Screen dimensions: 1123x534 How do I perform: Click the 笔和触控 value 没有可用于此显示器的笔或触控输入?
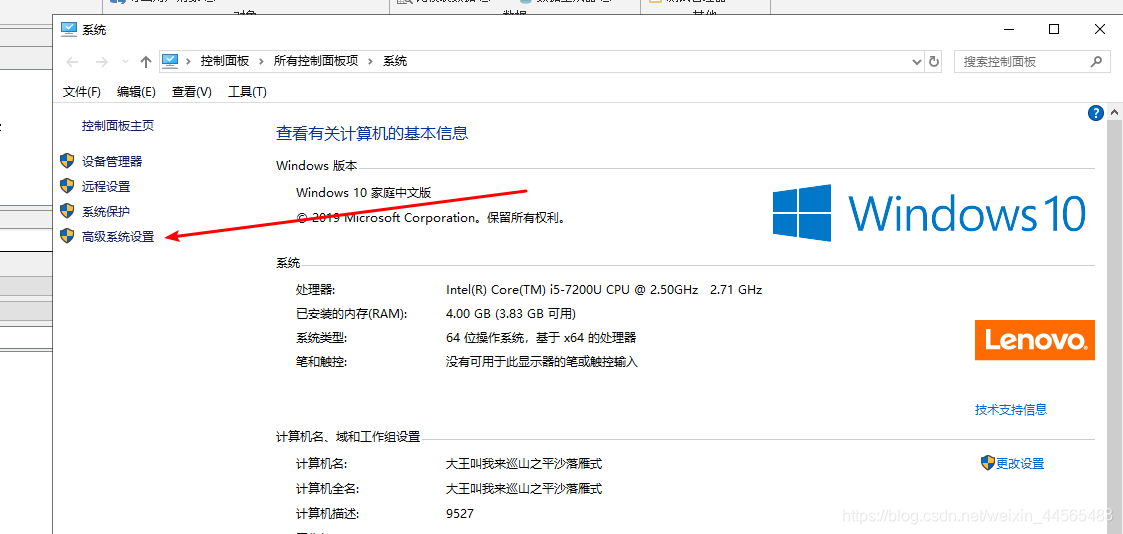[541, 362]
